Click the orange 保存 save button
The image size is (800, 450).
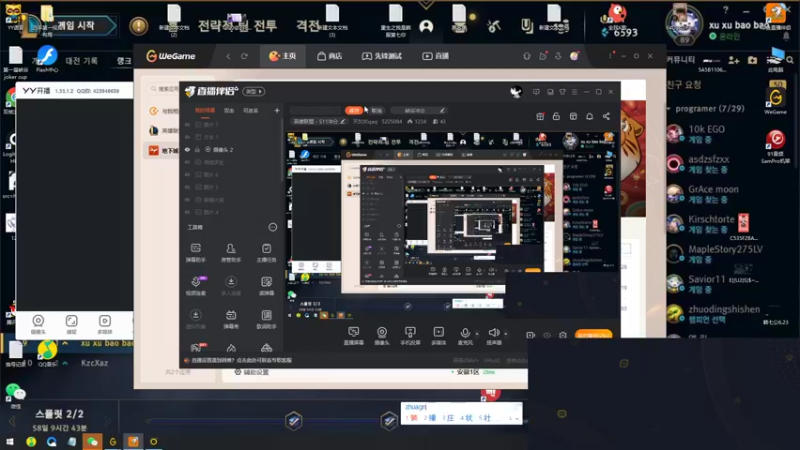tap(354, 110)
